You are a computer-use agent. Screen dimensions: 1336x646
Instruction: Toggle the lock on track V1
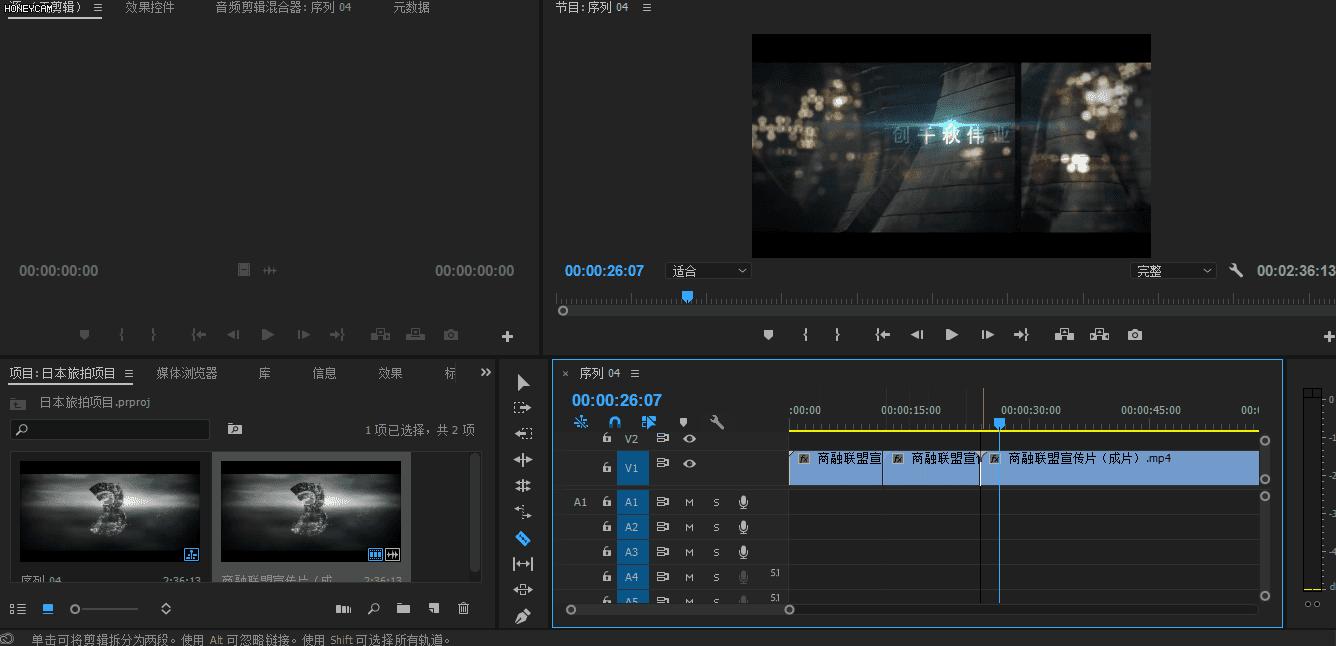606,467
